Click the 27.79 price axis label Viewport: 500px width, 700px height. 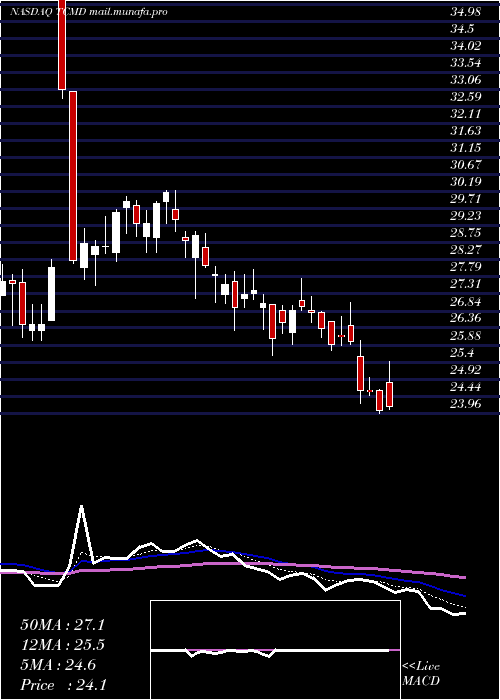[x=466, y=267]
